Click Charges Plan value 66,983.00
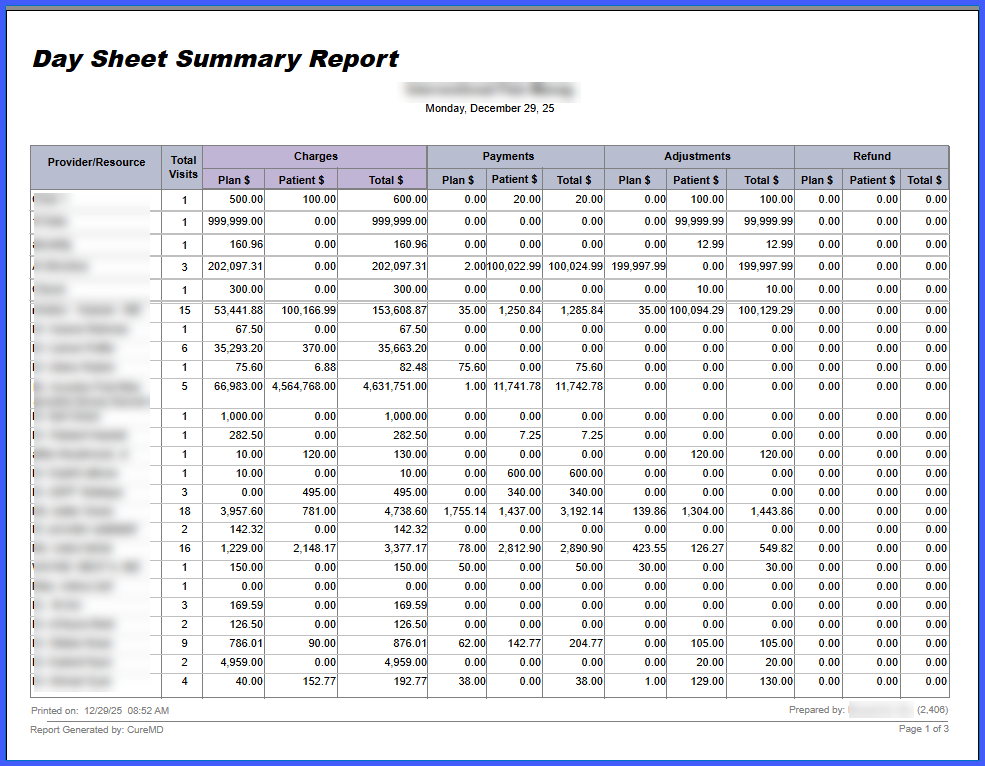Screen dimensions: 985x766 point(238,386)
